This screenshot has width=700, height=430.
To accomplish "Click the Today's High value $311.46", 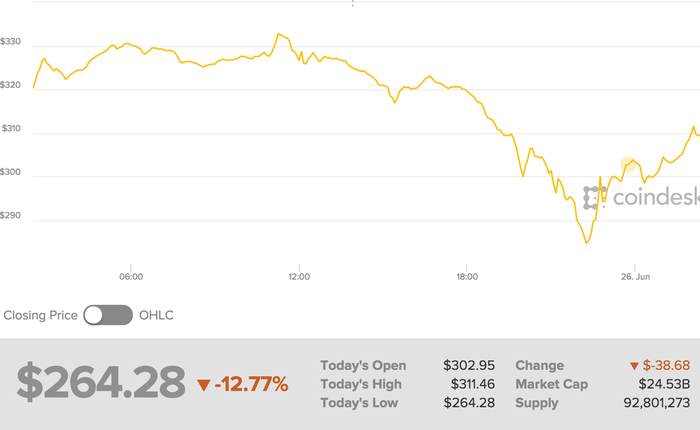I will pyautogui.click(x=470, y=384).
